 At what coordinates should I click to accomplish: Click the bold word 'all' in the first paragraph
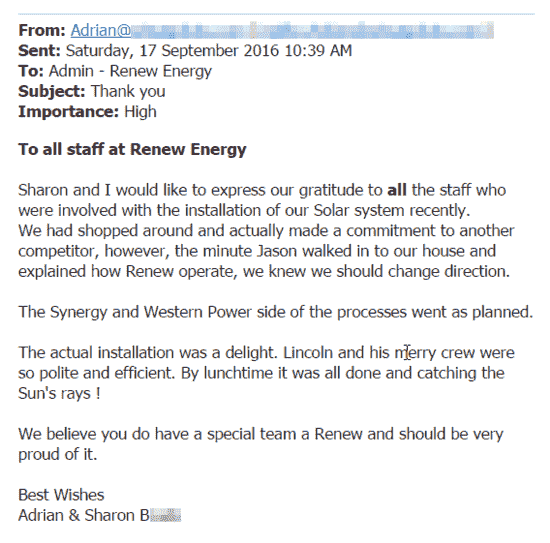(397, 190)
